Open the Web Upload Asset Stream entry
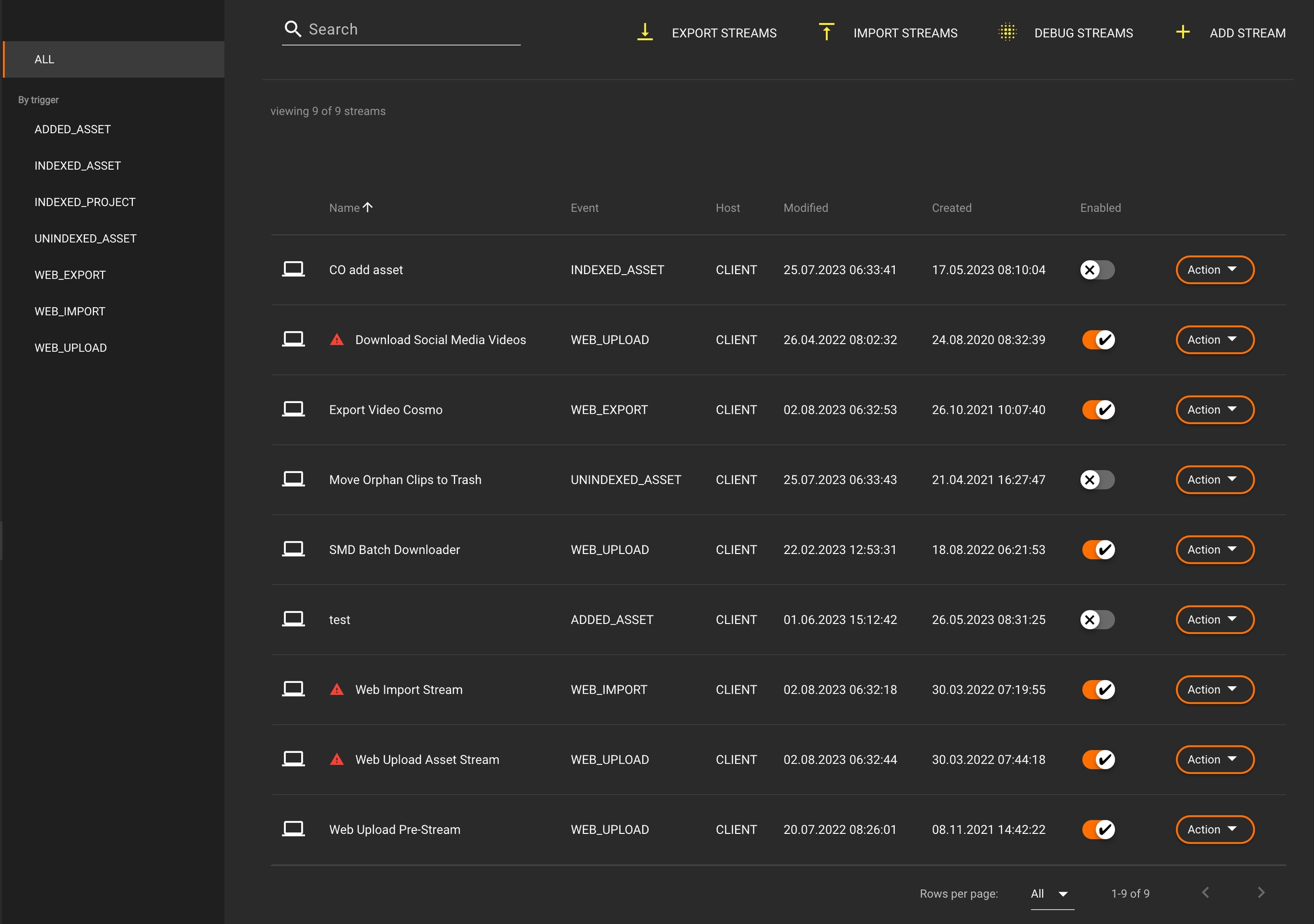The width and height of the screenshot is (1314, 924). 427,760
